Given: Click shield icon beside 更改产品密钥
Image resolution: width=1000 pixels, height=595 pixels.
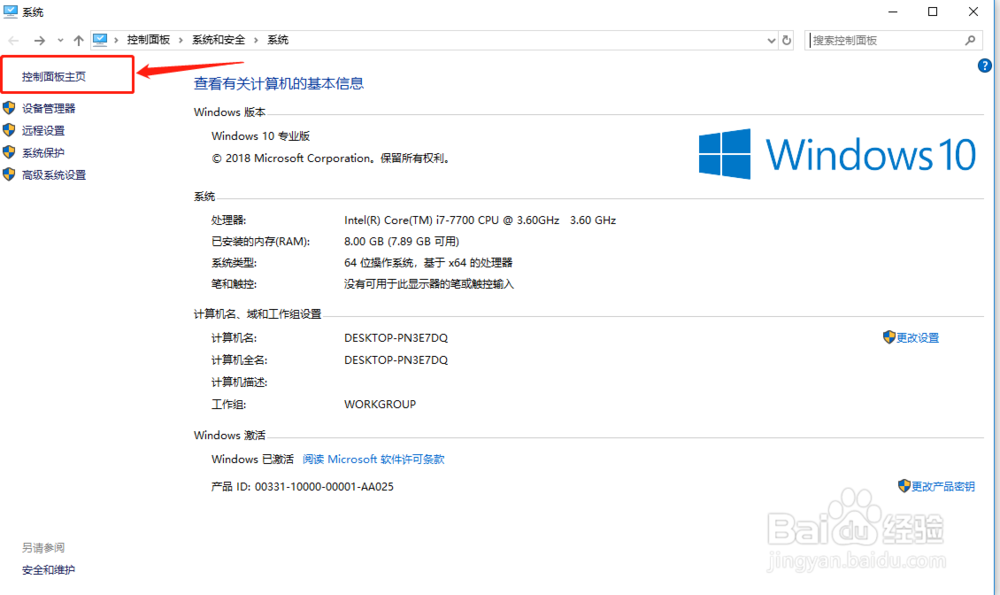Looking at the screenshot, I should [x=904, y=486].
